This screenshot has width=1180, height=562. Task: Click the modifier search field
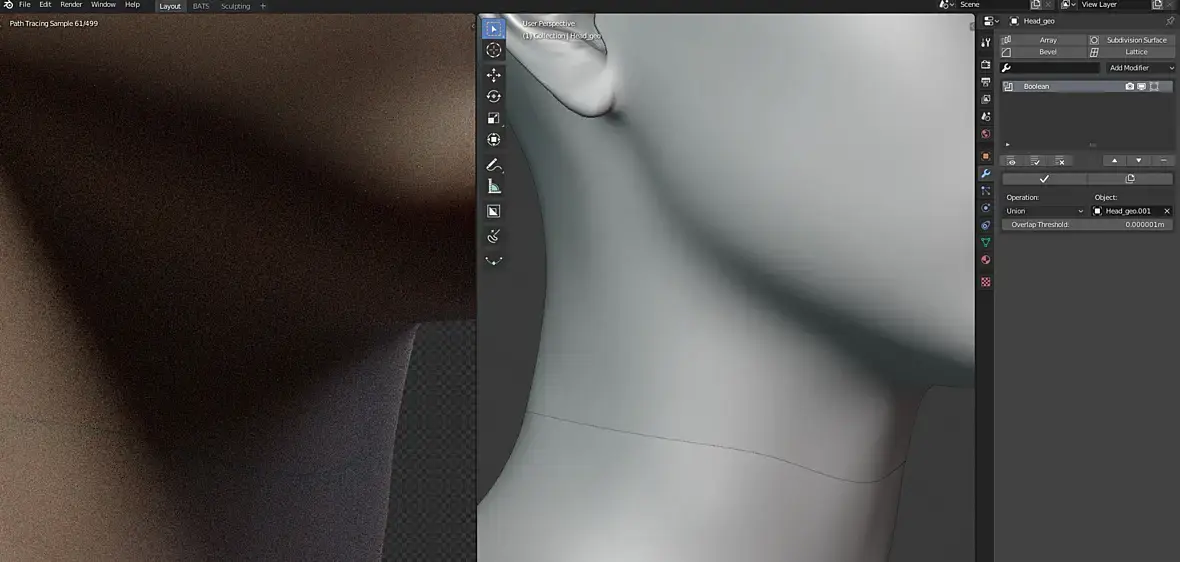[x=1051, y=68]
